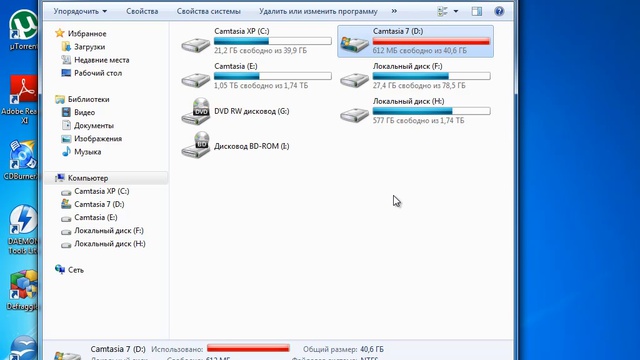The width and height of the screenshot is (640, 360).
Task: Open CDBurnerXP desktop shortcut
Action: (x=21, y=160)
